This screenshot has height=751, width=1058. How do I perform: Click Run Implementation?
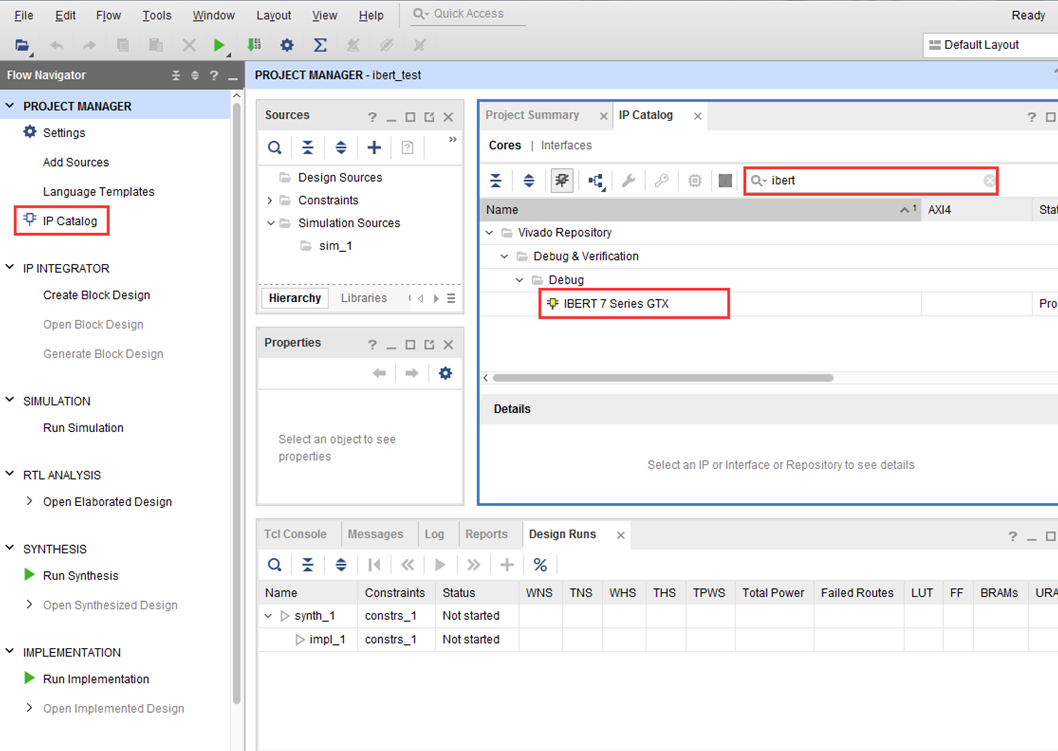pyautogui.click(x=96, y=679)
